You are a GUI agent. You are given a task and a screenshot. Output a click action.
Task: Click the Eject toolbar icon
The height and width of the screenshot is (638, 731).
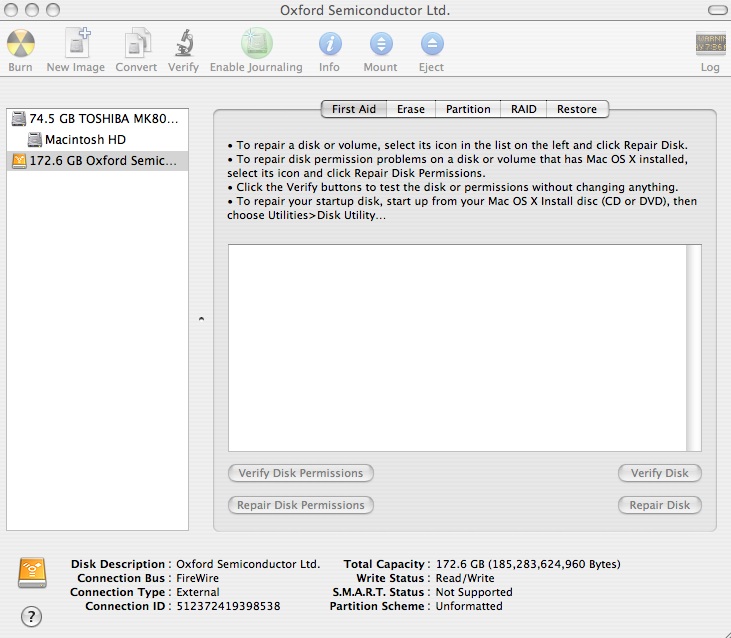[432, 44]
